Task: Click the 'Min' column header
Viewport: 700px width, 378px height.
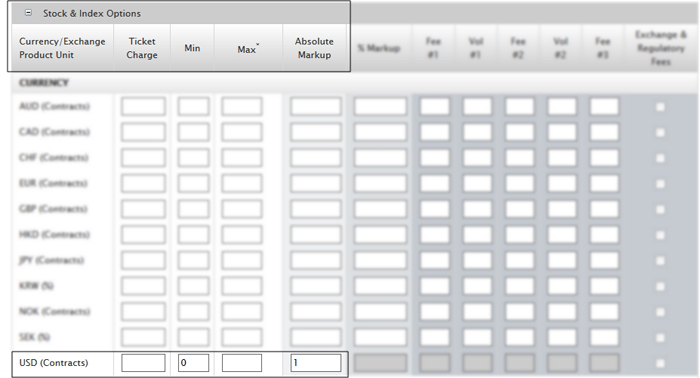Action: 192,48
